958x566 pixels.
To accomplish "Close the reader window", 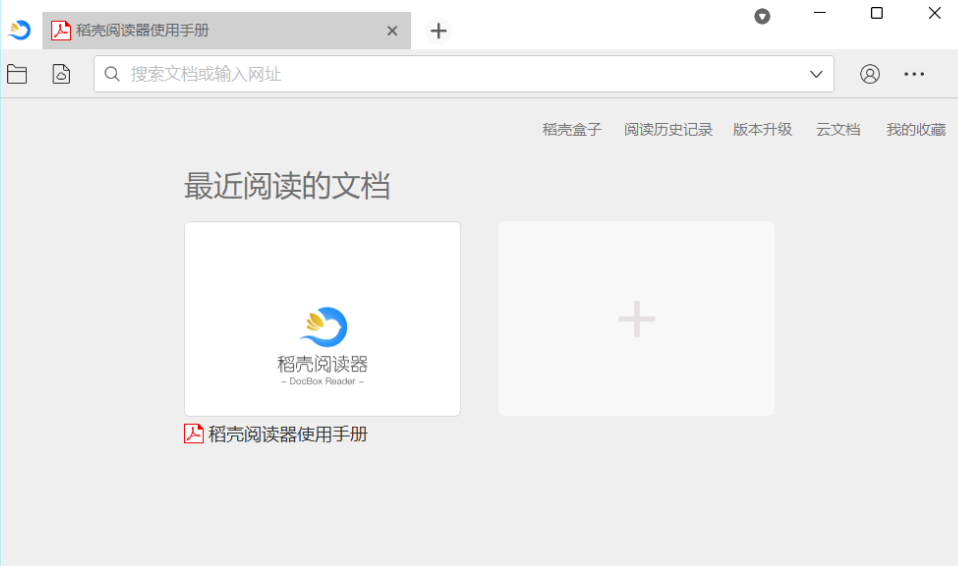I will click(x=934, y=13).
